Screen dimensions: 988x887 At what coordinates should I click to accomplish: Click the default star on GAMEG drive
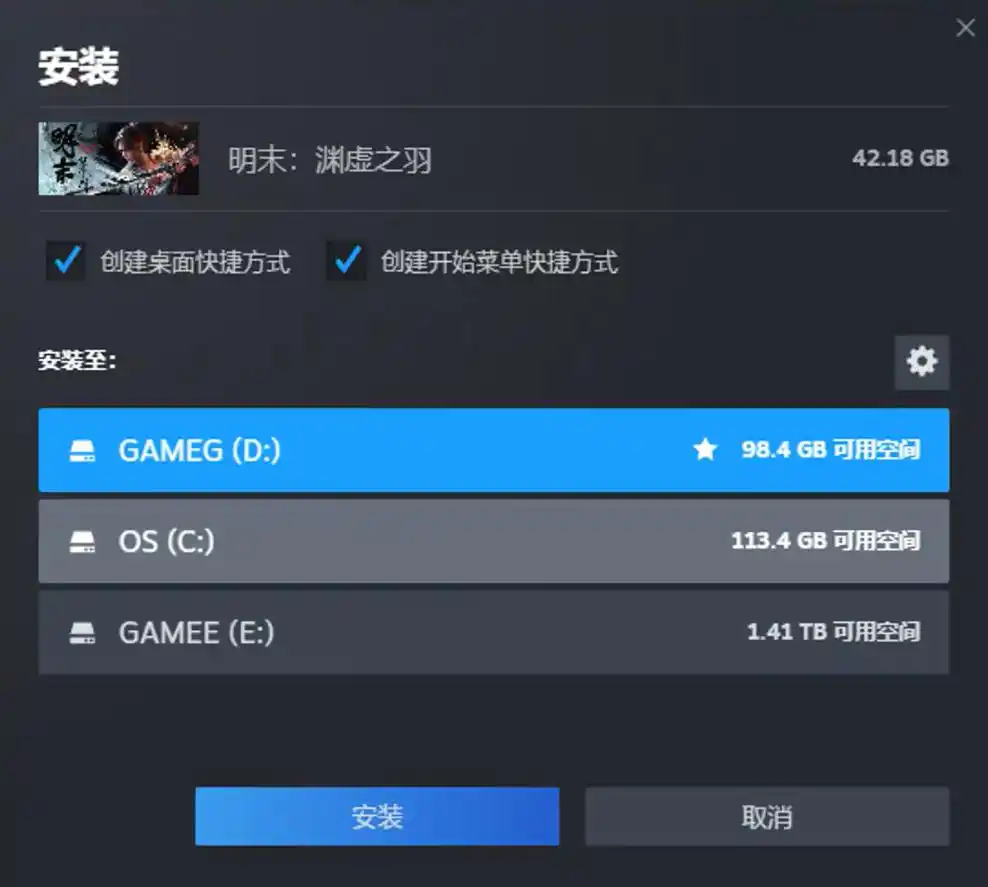pos(705,449)
